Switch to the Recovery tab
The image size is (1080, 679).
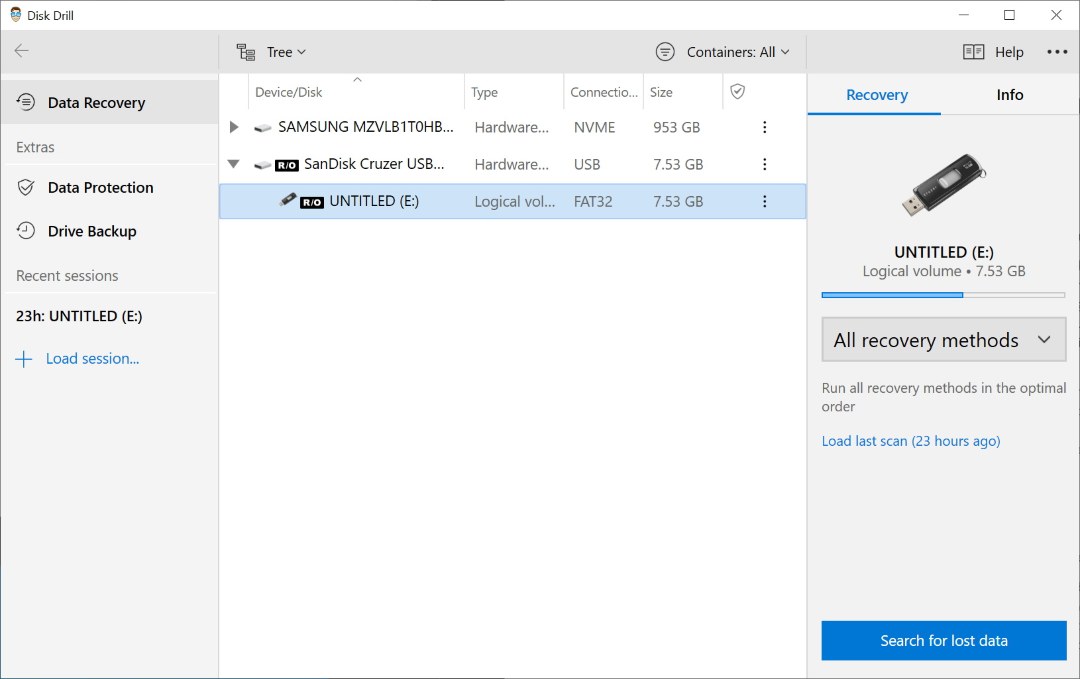(876, 95)
